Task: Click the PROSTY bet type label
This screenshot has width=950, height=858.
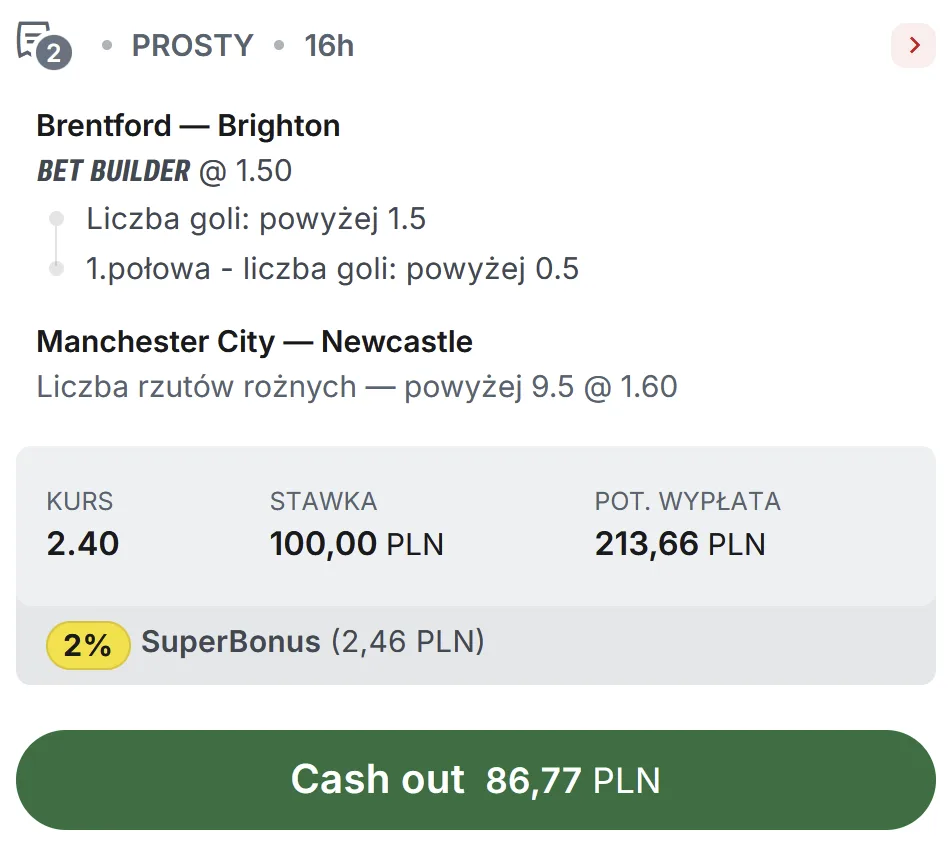Action: click(x=192, y=44)
